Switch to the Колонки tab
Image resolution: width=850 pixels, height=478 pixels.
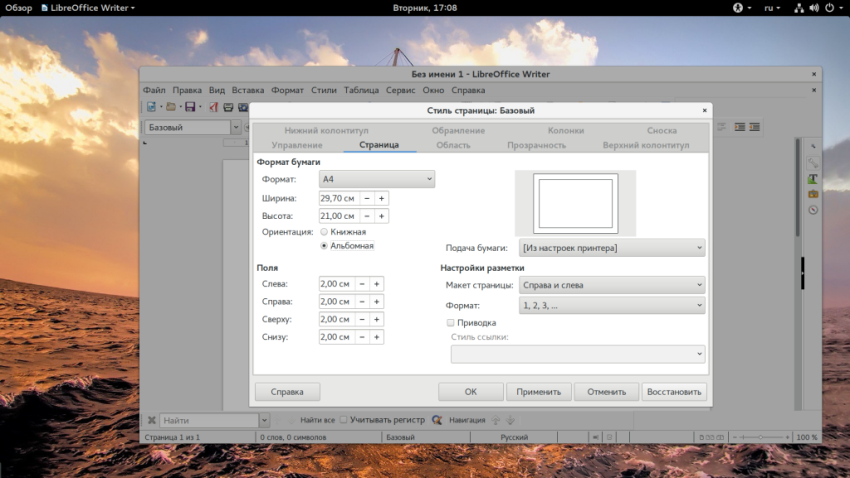tap(566, 130)
